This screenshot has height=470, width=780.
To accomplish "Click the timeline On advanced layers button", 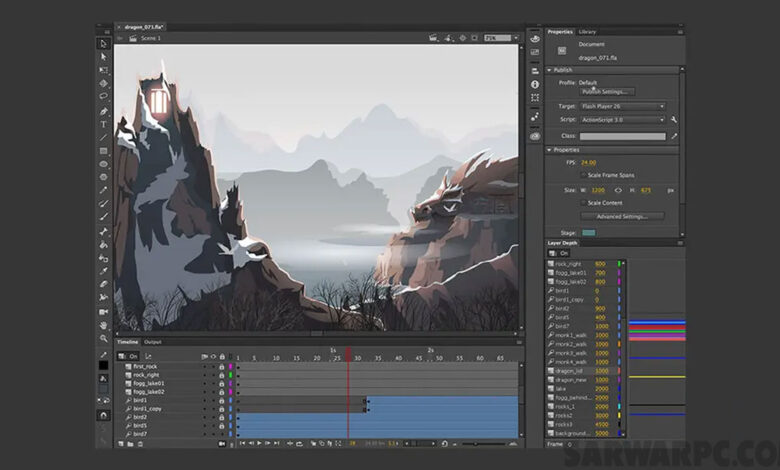I will (128, 357).
